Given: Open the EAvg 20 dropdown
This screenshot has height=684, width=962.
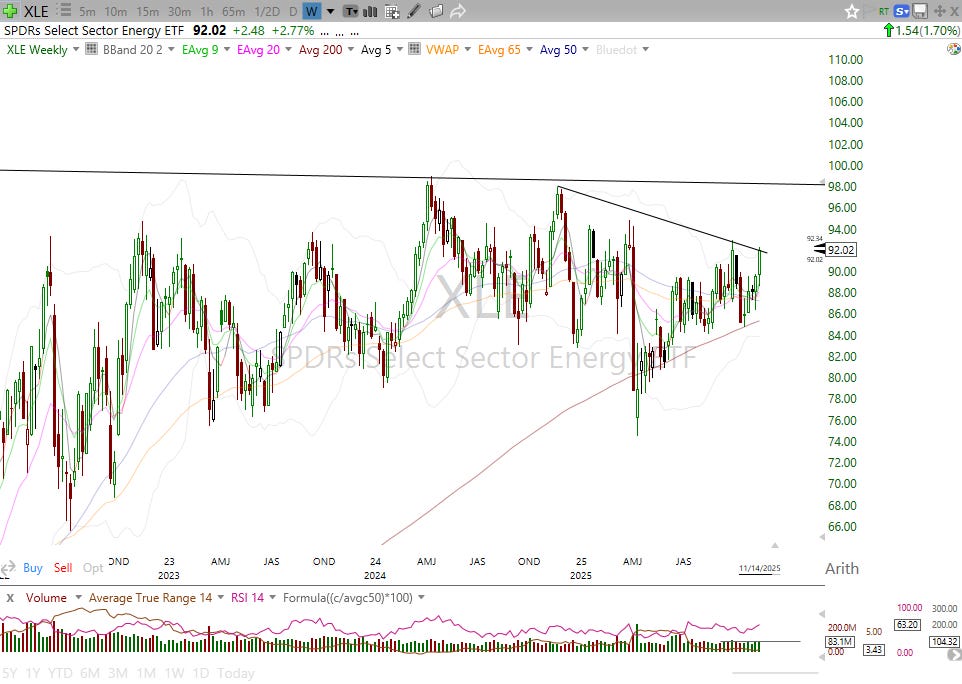Looking at the screenshot, I should [x=288, y=49].
